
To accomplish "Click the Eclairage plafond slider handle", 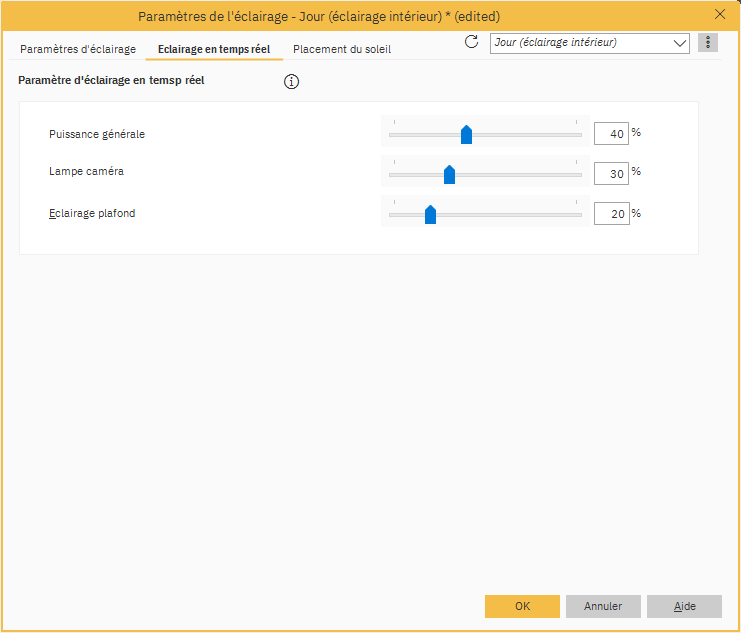I will 430,214.
